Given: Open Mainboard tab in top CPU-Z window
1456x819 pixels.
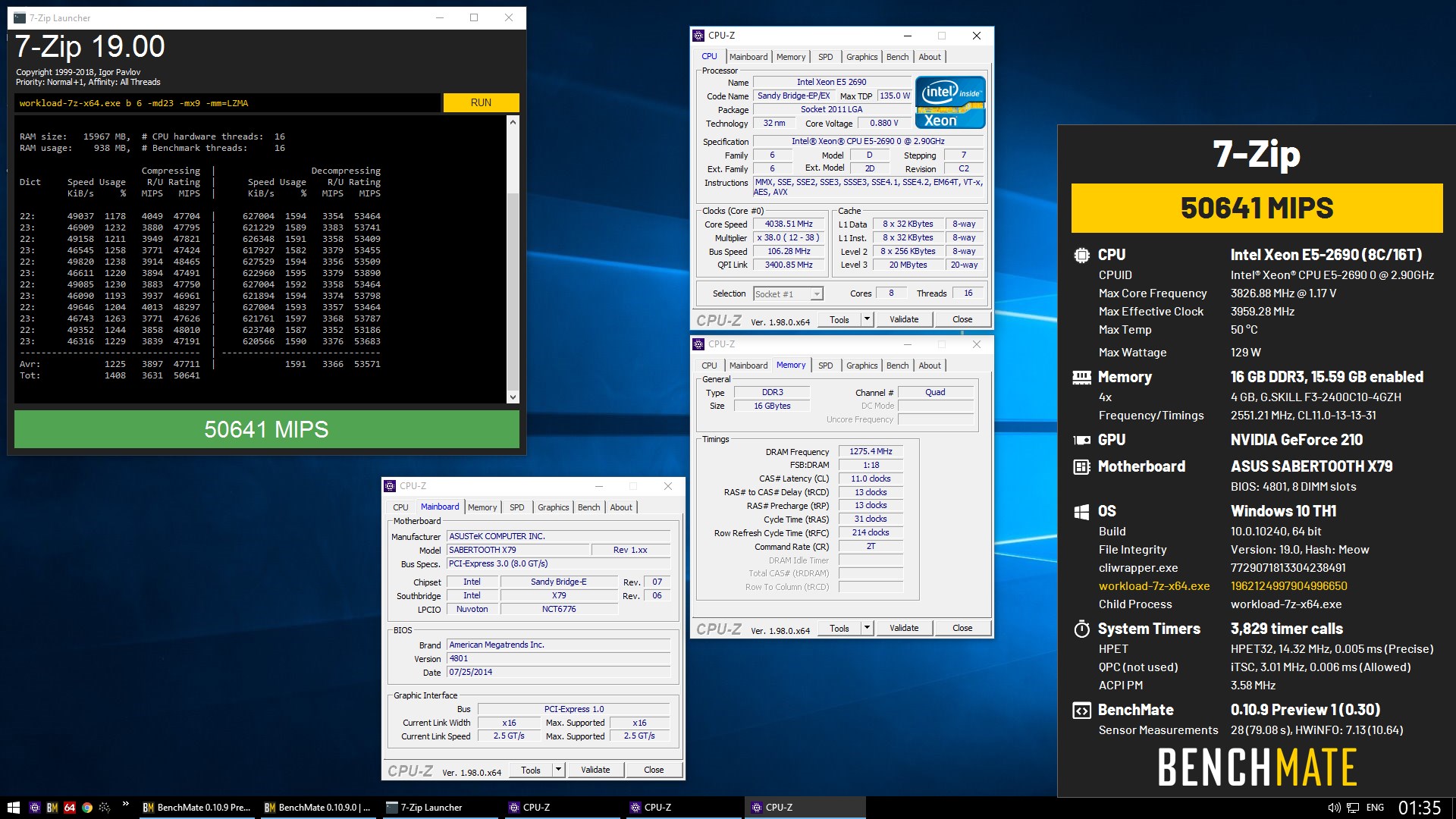Looking at the screenshot, I should click(748, 57).
